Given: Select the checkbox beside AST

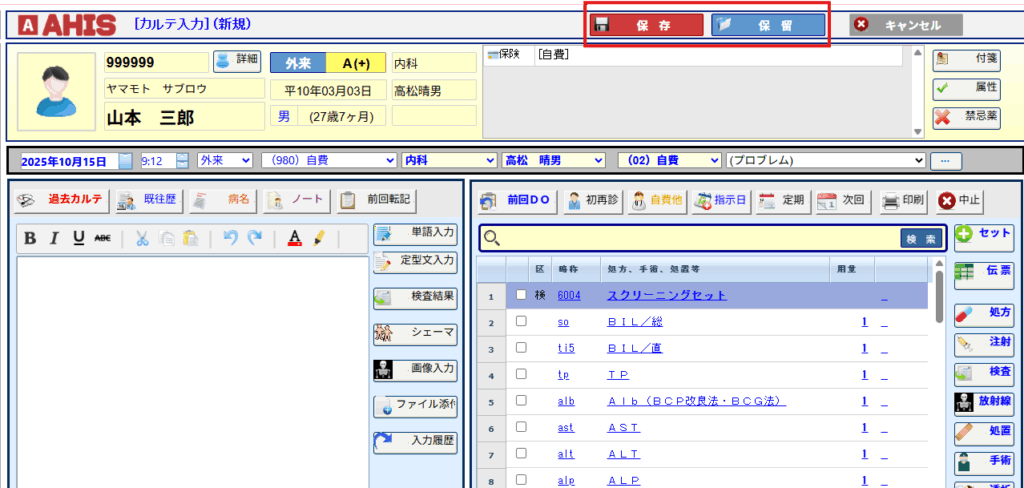Looking at the screenshot, I should [521, 427].
